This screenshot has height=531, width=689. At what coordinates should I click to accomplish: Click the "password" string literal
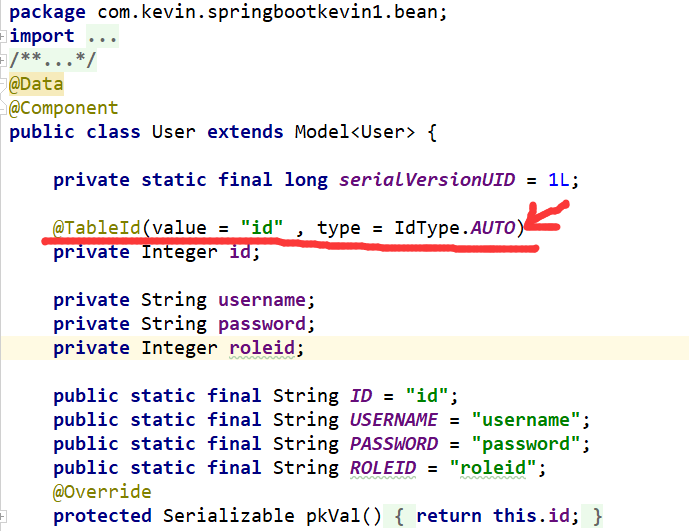pyautogui.click(x=526, y=444)
